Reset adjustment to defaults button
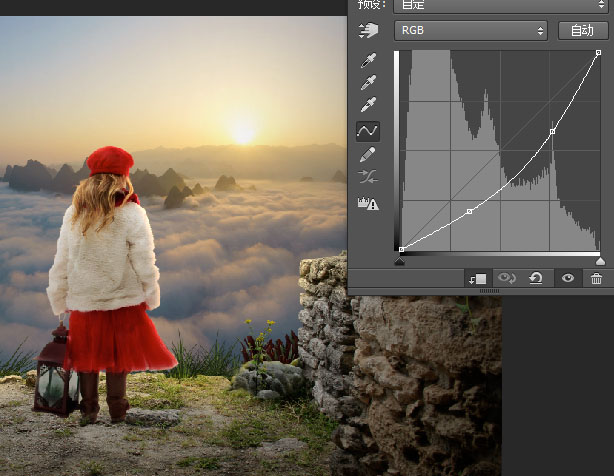614x476 pixels. (x=536, y=278)
